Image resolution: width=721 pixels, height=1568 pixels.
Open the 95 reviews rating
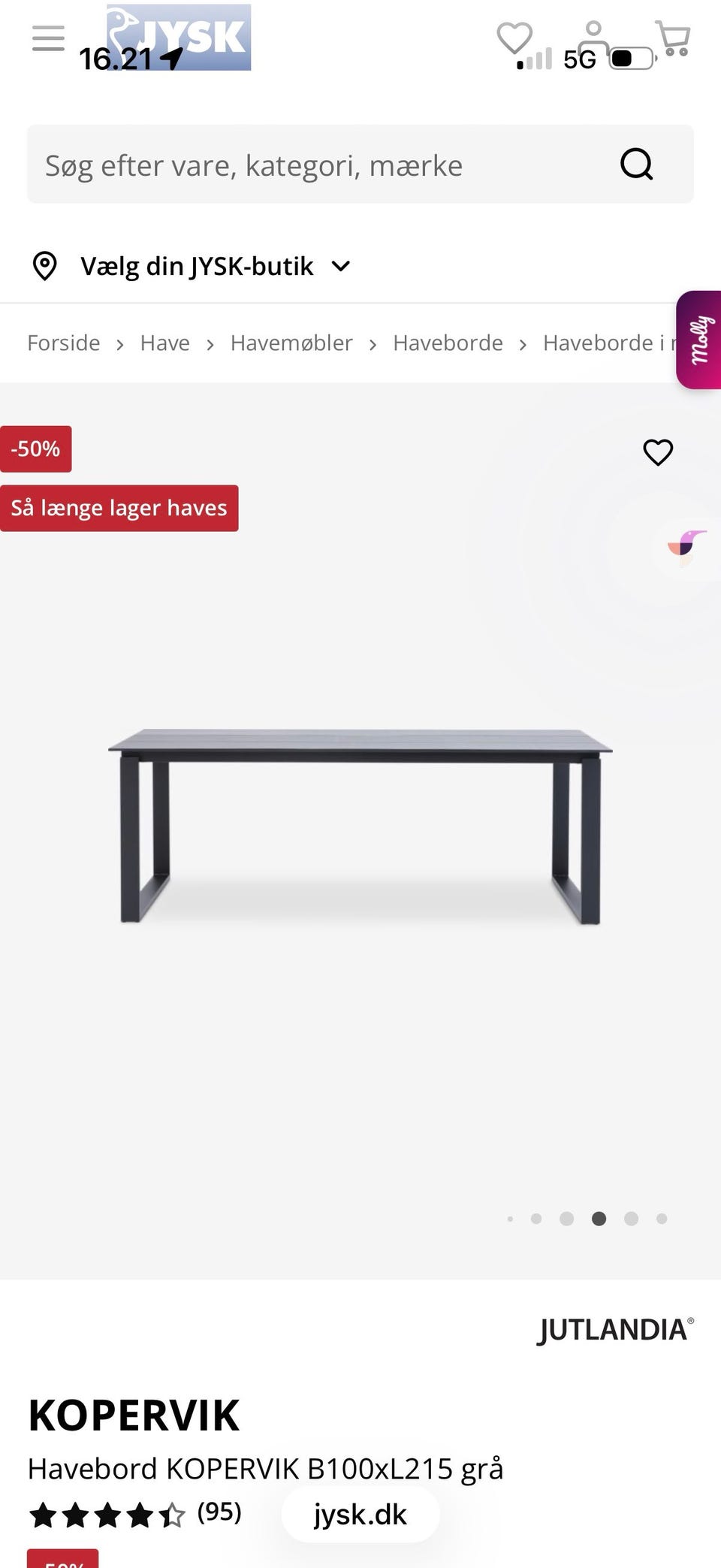tap(135, 1515)
